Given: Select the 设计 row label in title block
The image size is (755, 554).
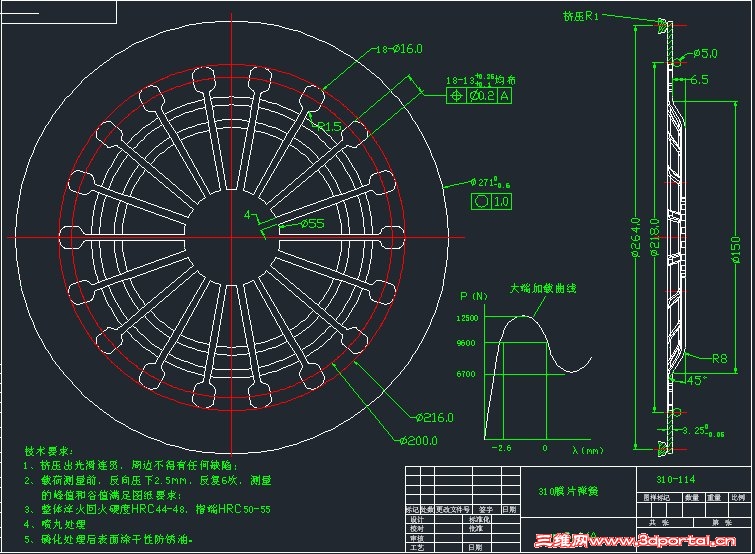Looking at the screenshot, I should tap(417, 520).
